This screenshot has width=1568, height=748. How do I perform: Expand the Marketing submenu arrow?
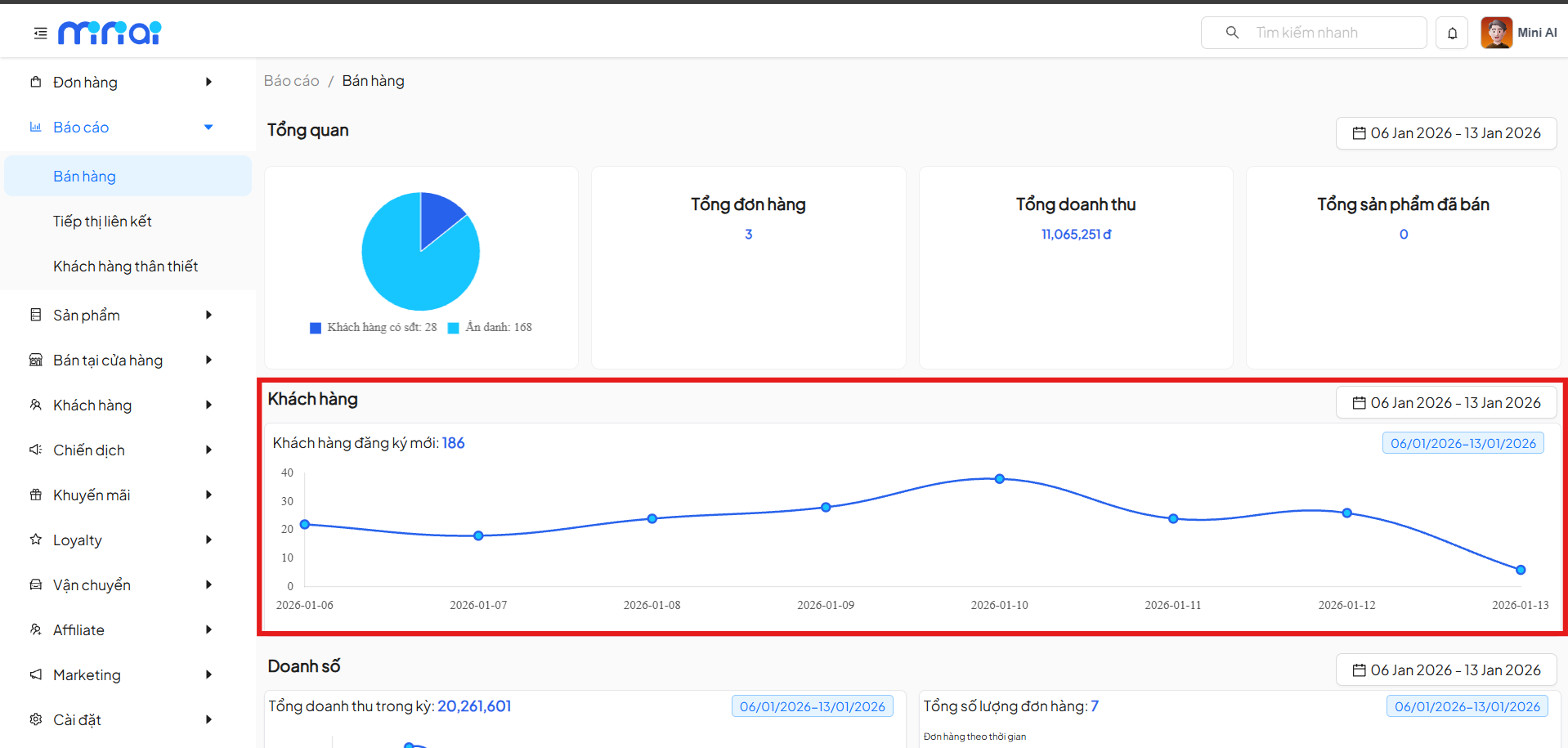(x=208, y=674)
